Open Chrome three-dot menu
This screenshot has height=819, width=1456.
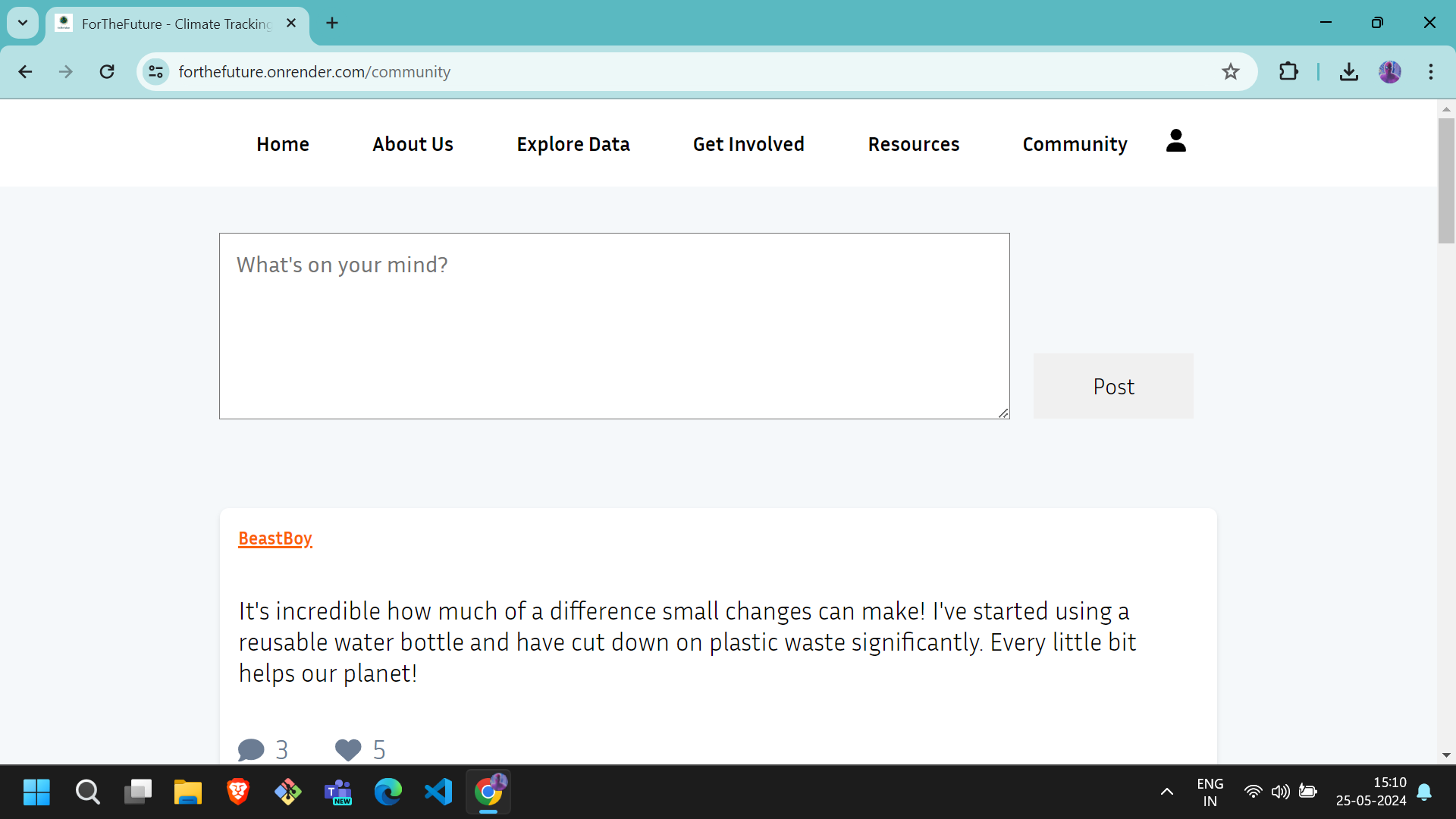point(1430,72)
